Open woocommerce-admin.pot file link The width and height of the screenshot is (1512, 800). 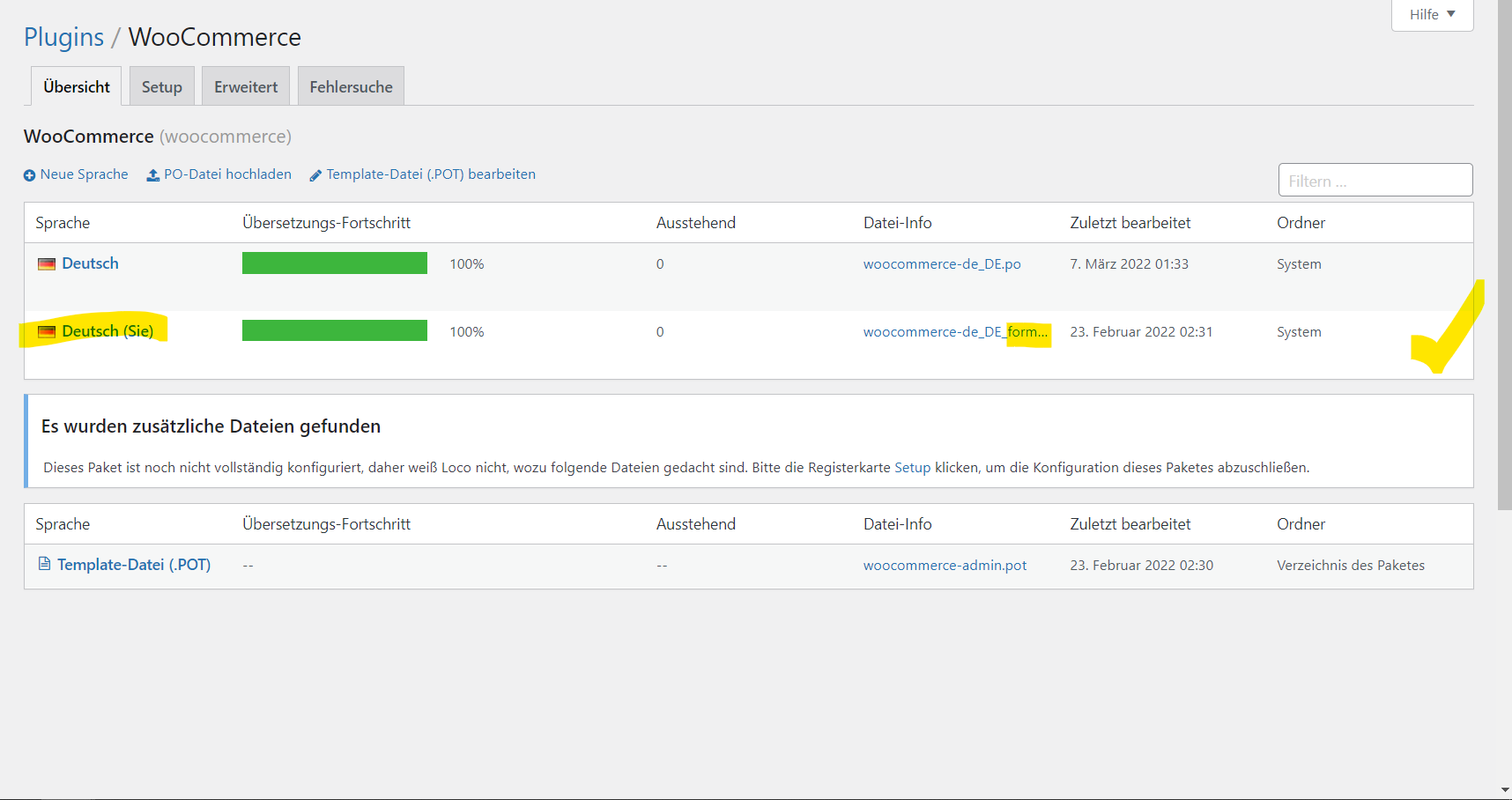[945, 566]
